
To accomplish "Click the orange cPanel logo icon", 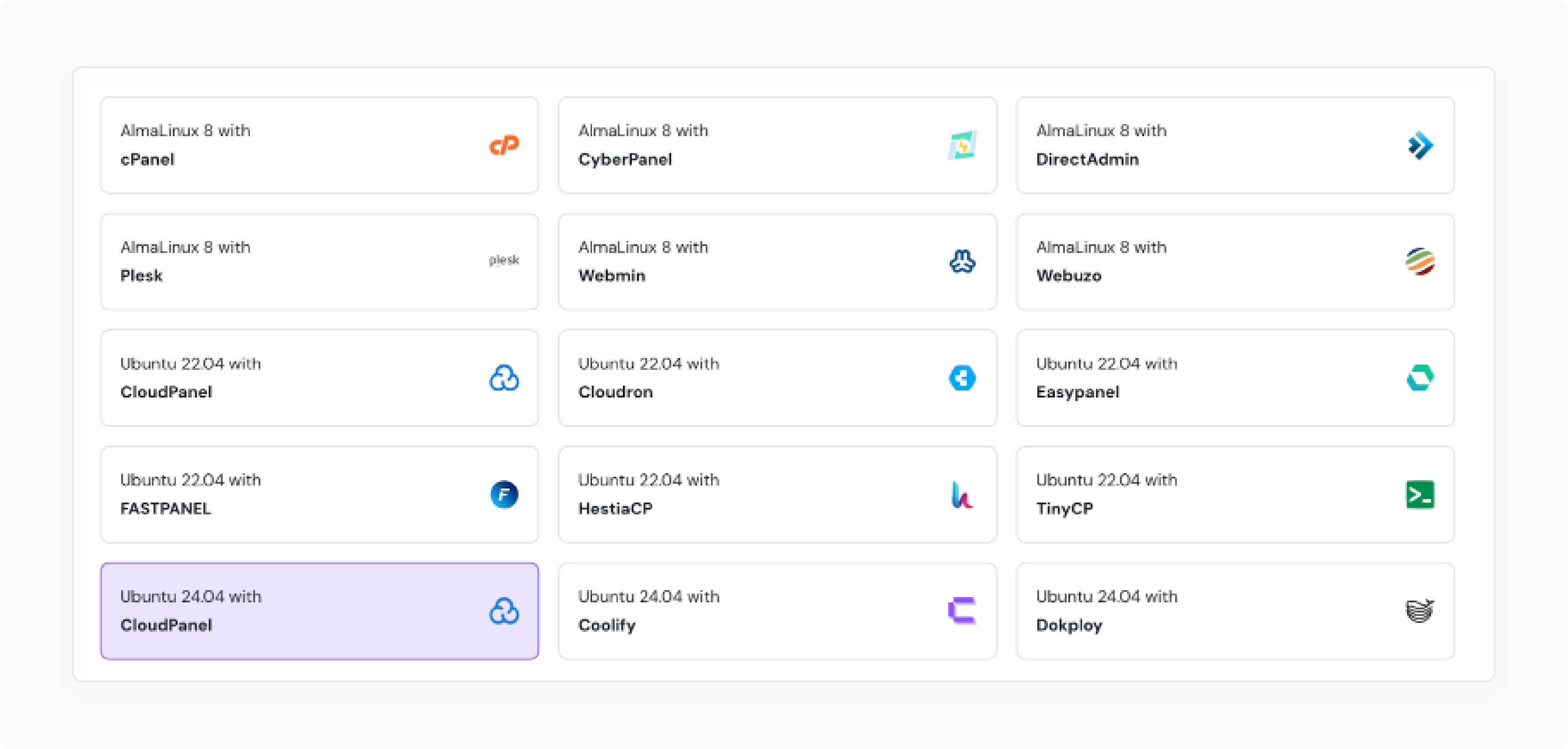I will coord(504,145).
